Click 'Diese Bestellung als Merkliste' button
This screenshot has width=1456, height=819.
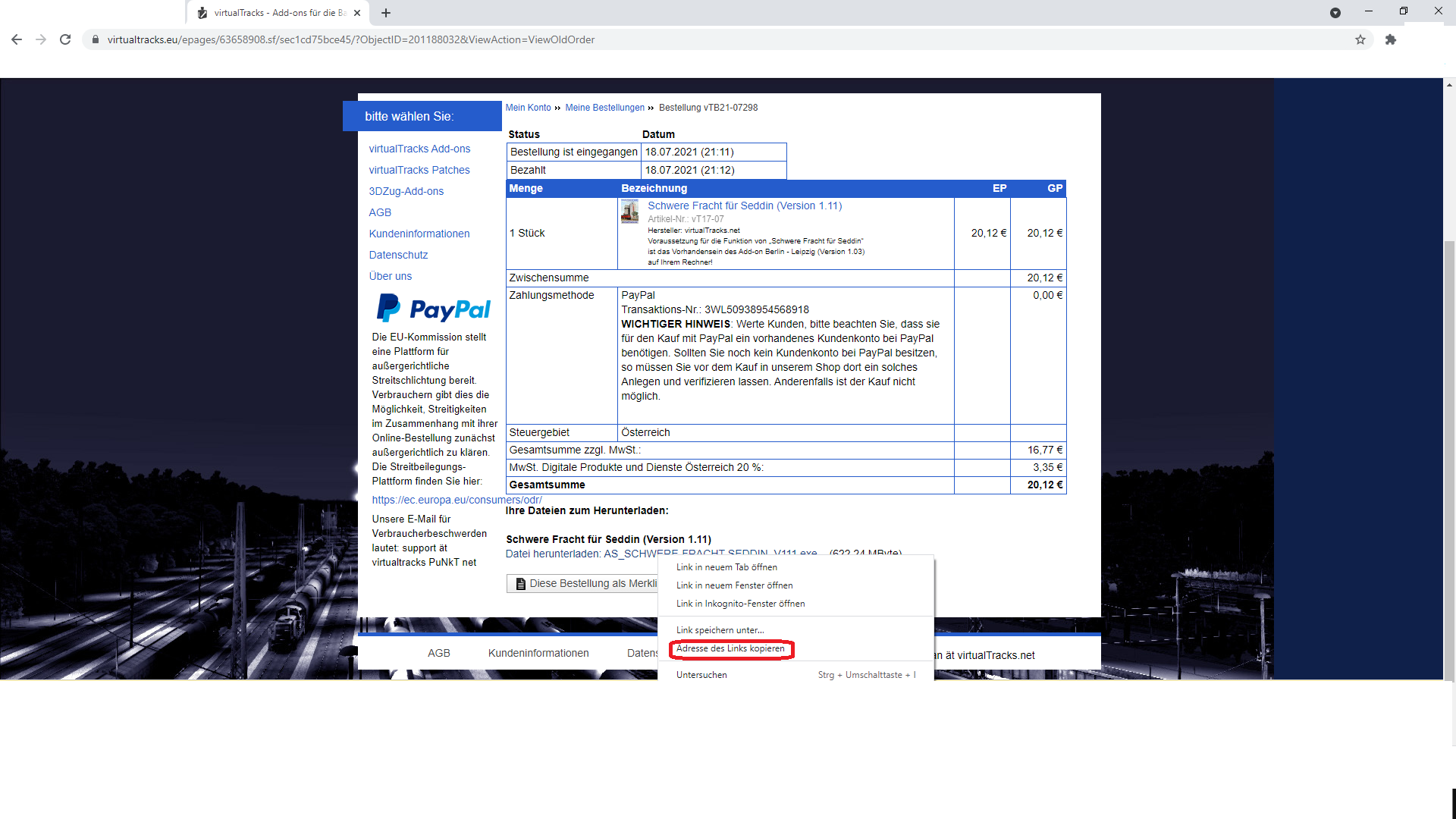pyautogui.click(x=584, y=583)
